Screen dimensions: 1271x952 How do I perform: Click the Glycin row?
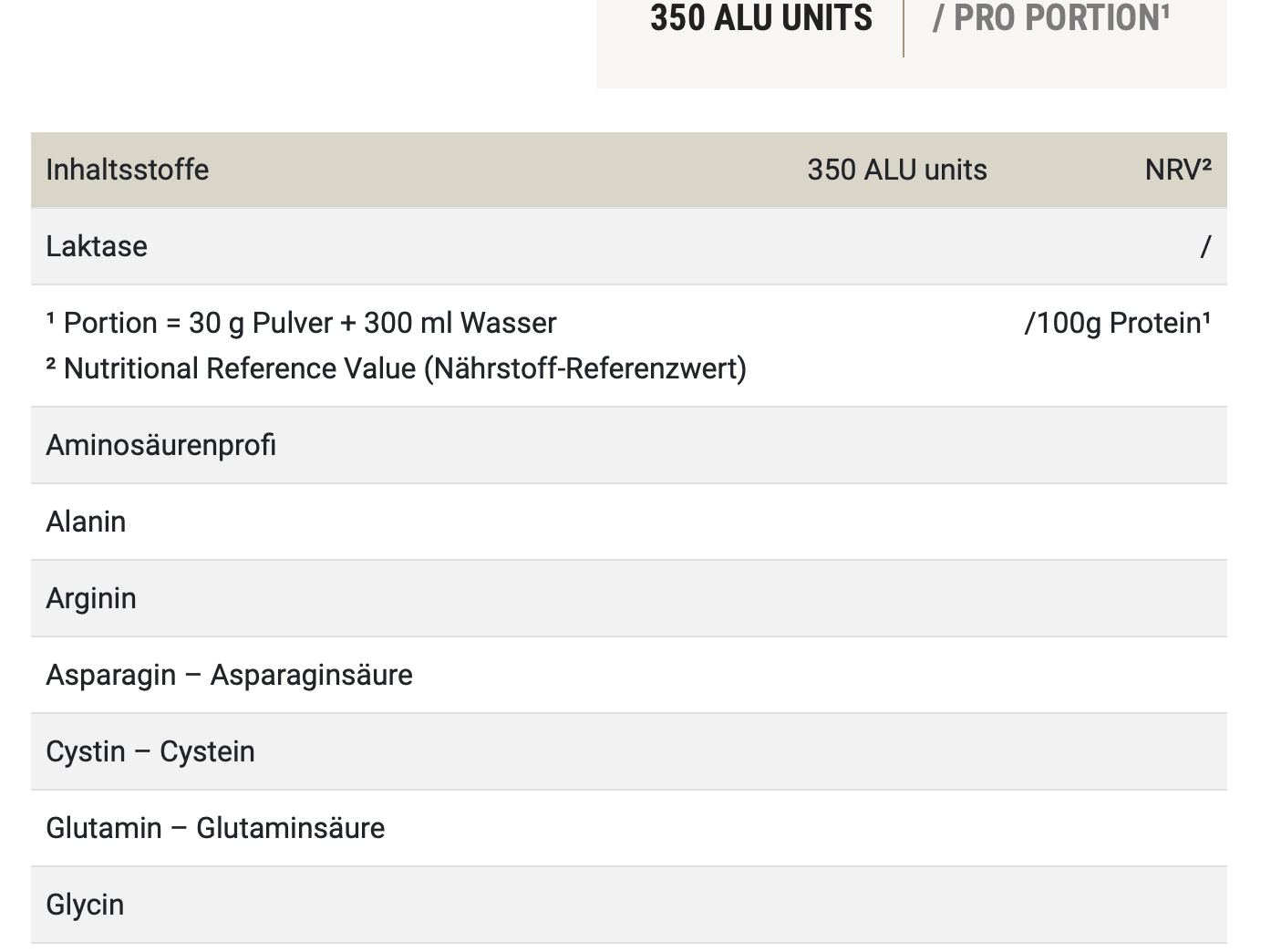pos(85,905)
